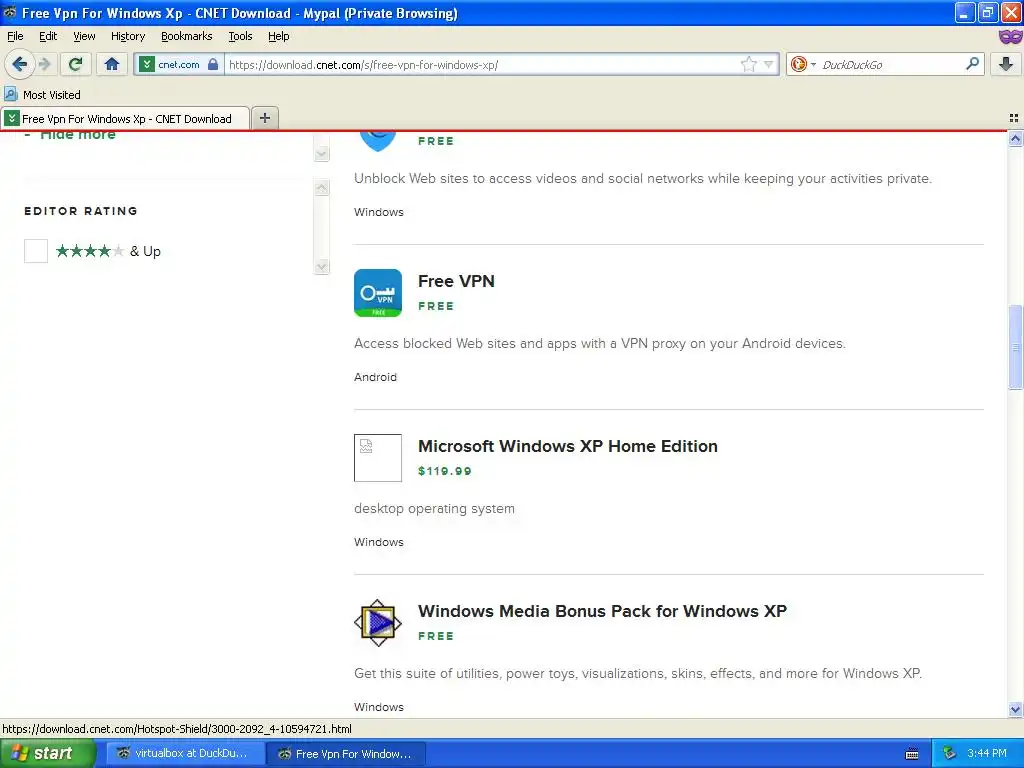
Task: Check the 4 stars & Up box
Action: pos(36,251)
